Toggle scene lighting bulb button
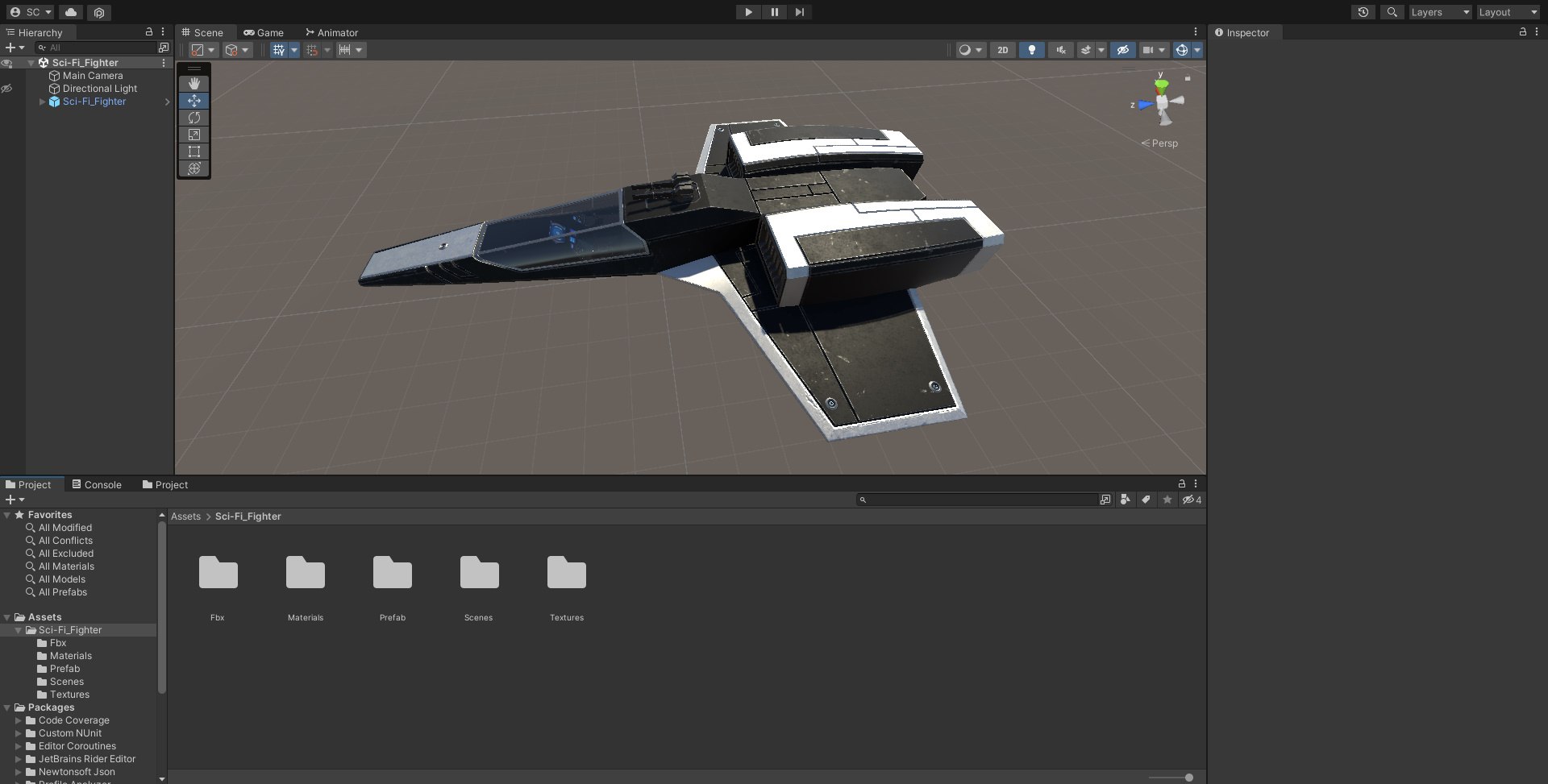This screenshot has height=784, width=1548. [x=1031, y=50]
